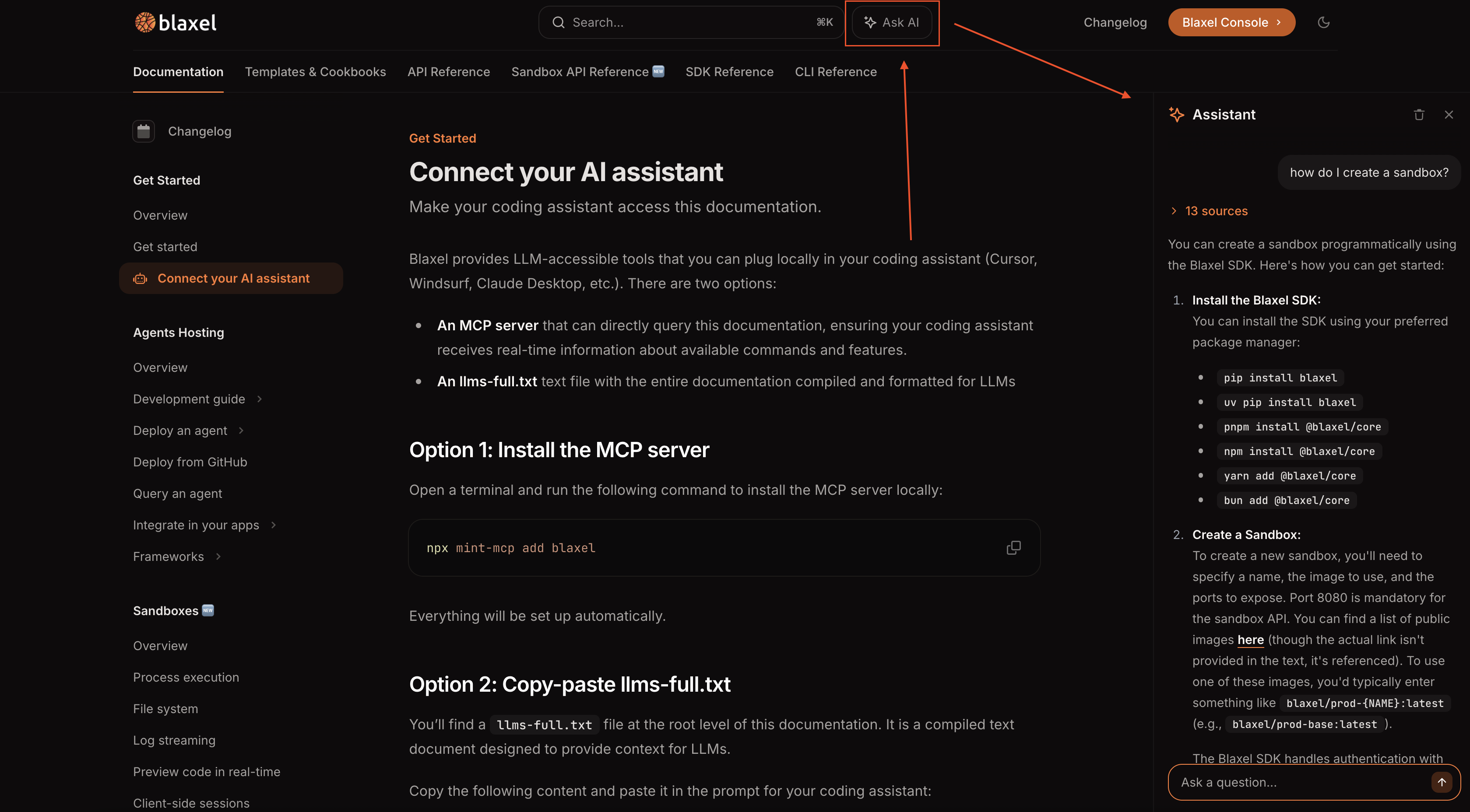
Task: Expand Integrate in your apps chevron
Action: tap(274, 525)
